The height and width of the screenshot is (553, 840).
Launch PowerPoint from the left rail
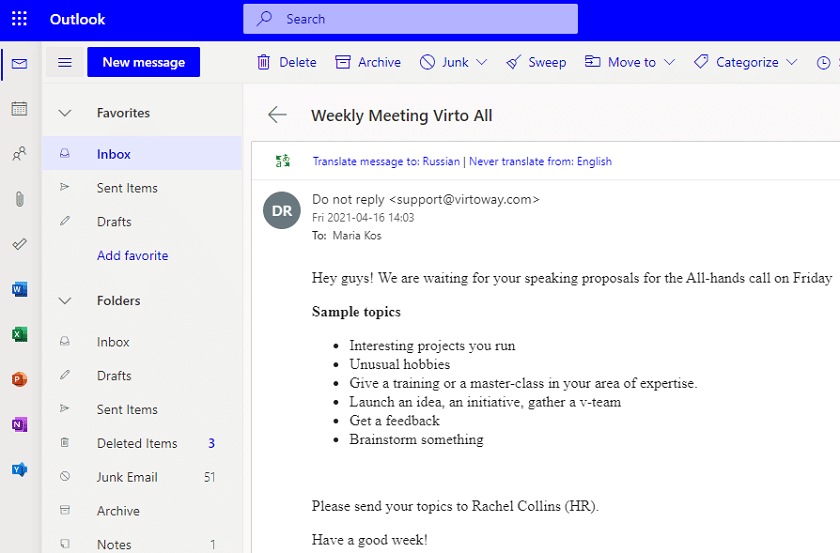point(19,379)
